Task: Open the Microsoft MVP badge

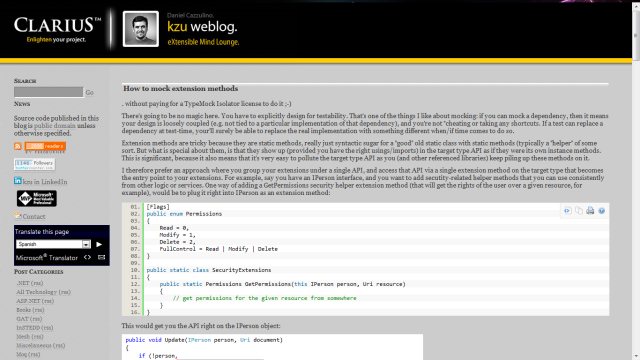Action: point(37,198)
